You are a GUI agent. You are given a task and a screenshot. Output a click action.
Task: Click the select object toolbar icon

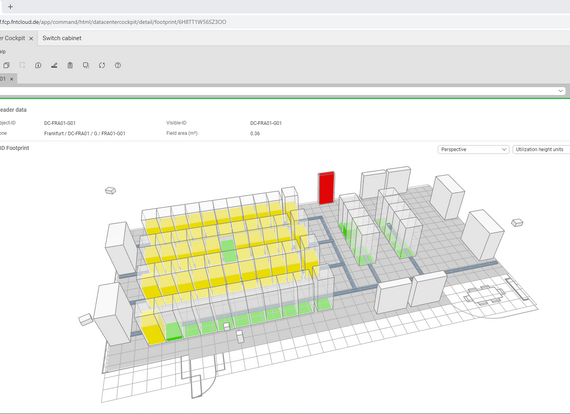pos(86,65)
